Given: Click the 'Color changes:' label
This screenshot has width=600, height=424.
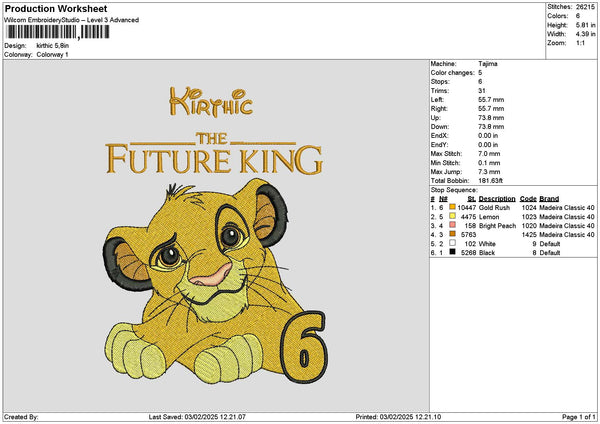Looking at the screenshot, I should click(x=451, y=73).
